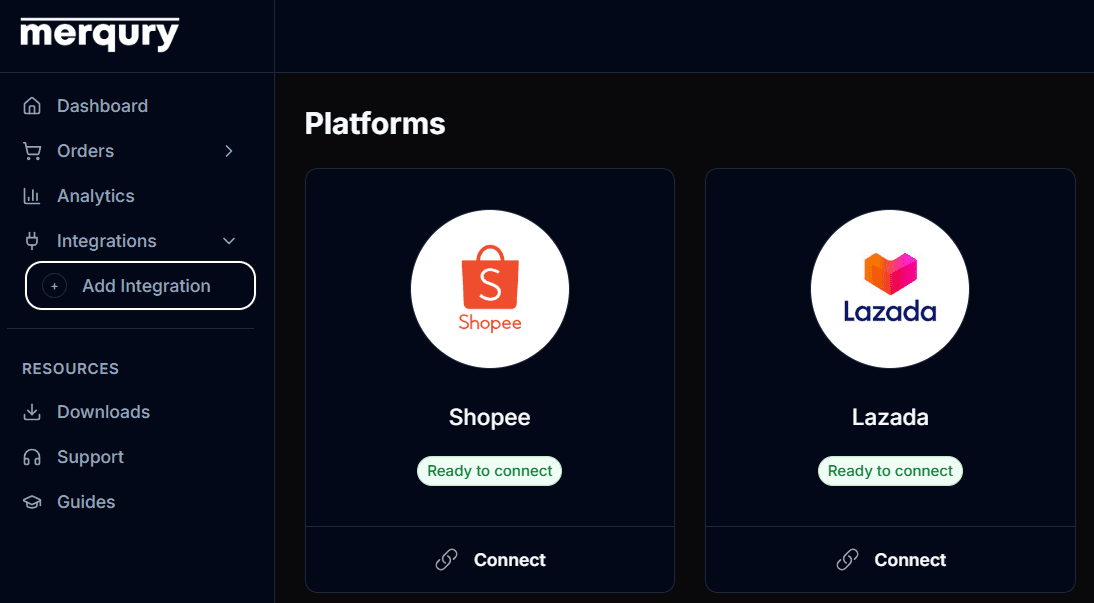Click the link icon in Shopee's Connect

pos(447,560)
